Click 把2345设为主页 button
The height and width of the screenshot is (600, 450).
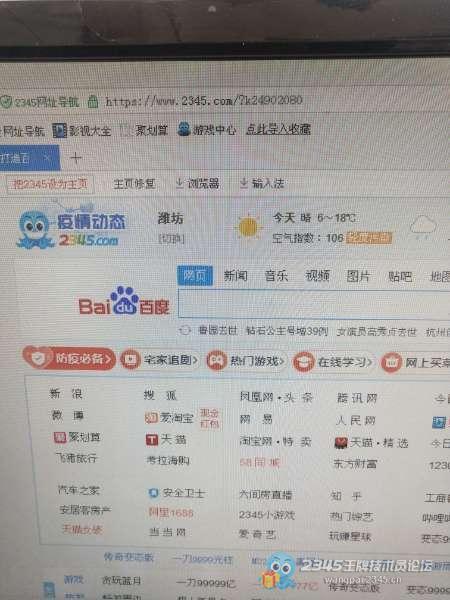click(50, 184)
